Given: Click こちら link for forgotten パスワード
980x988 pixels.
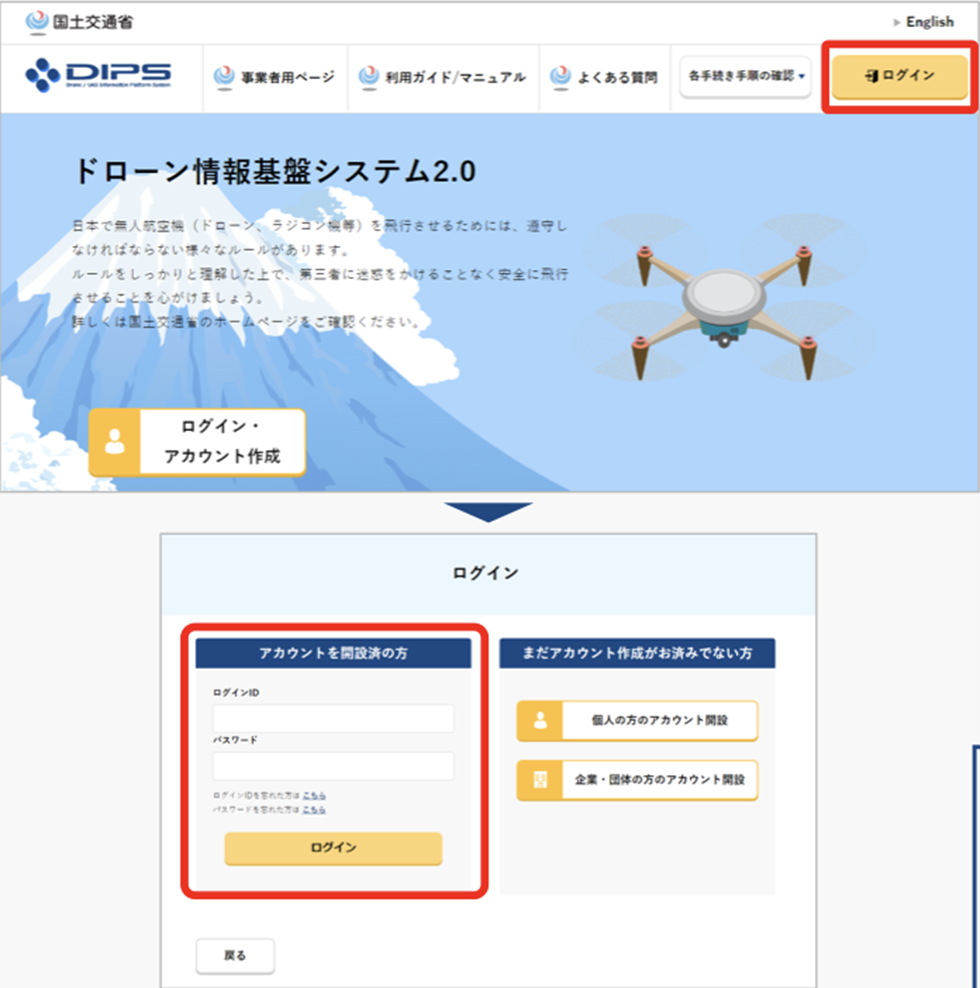Looking at the screenshot, I should click(x=314, y=809).
